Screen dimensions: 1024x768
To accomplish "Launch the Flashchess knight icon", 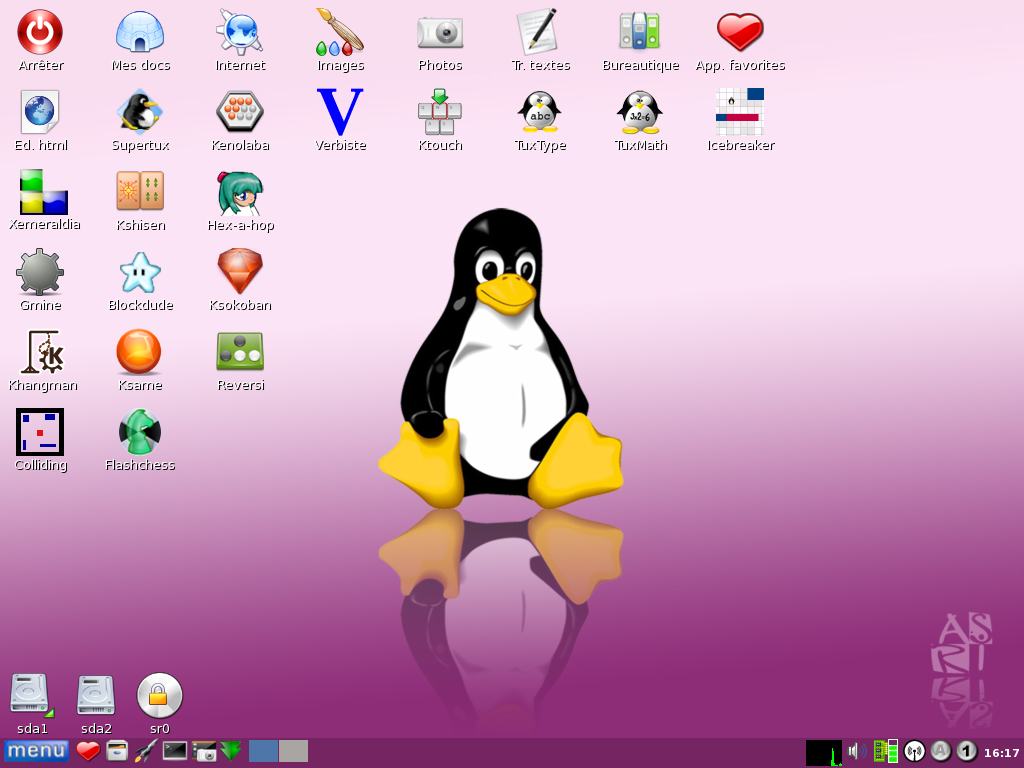I will pos(140,432).
